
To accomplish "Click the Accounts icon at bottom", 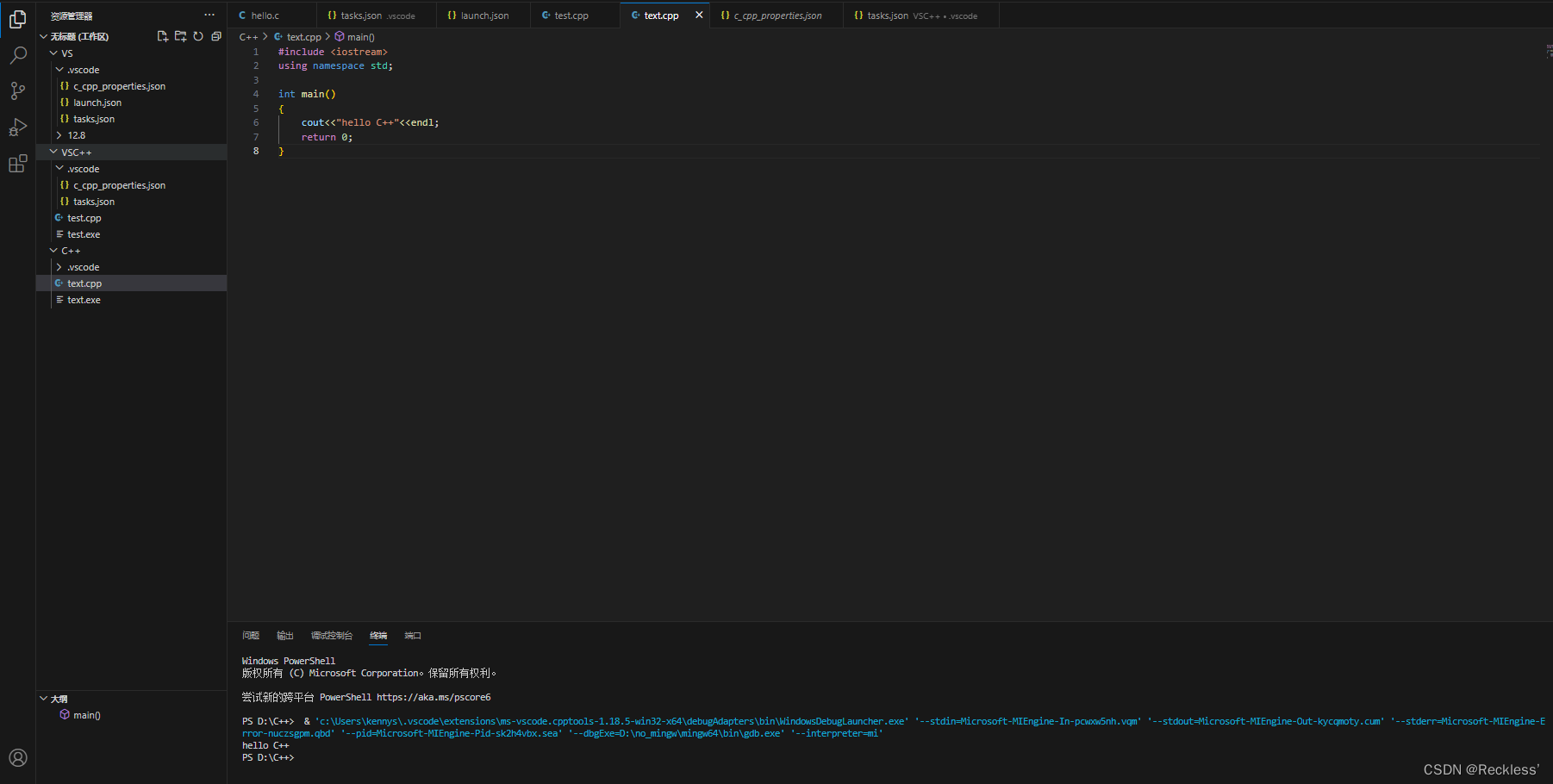I will coord(18,758).
